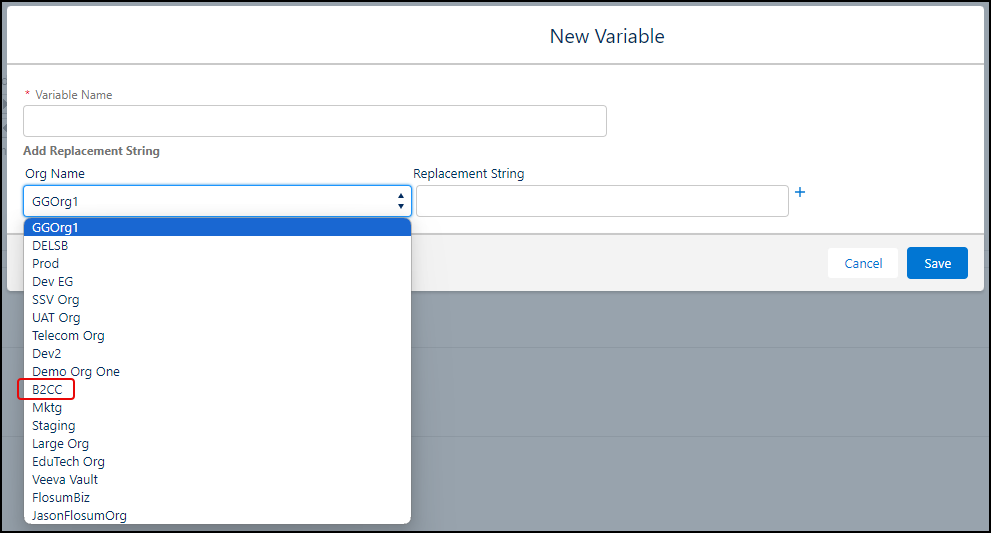Choose Large Org option
Screen dimensions: 991x533
(x=217, y=444)
